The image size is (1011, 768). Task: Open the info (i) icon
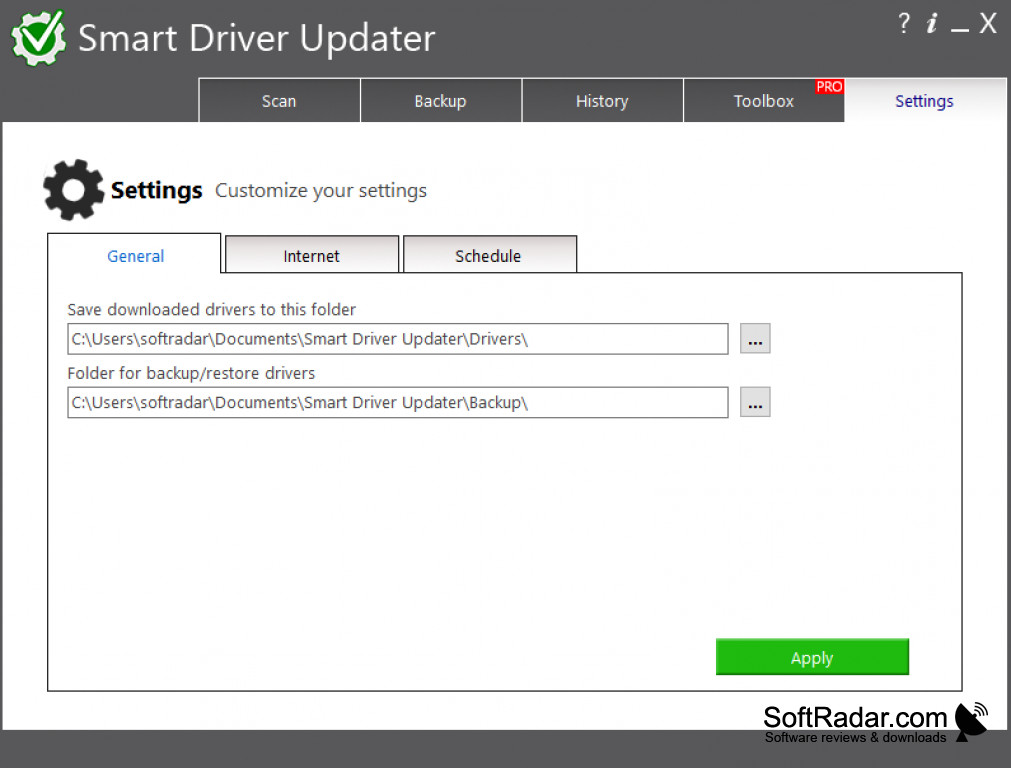pyautogui.click(x=931, y=24)
